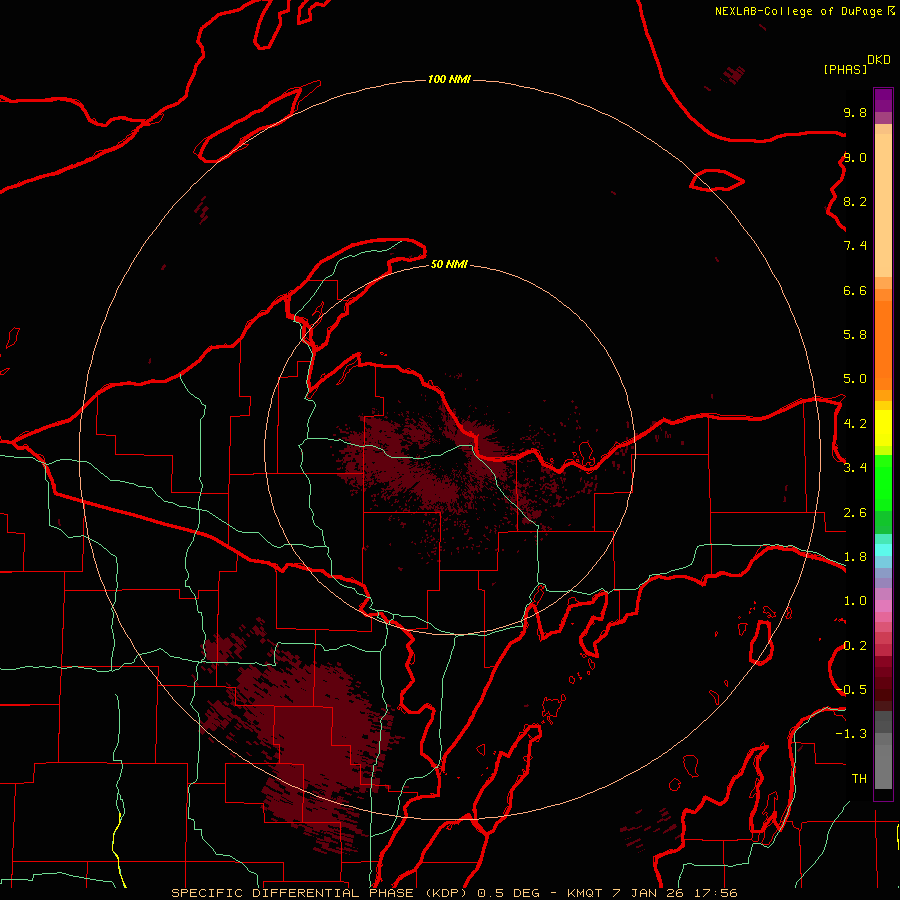This screenshot has height=900, width=900.
Task: Select the -0.5 legend scale value
Action: click(851, 690)
